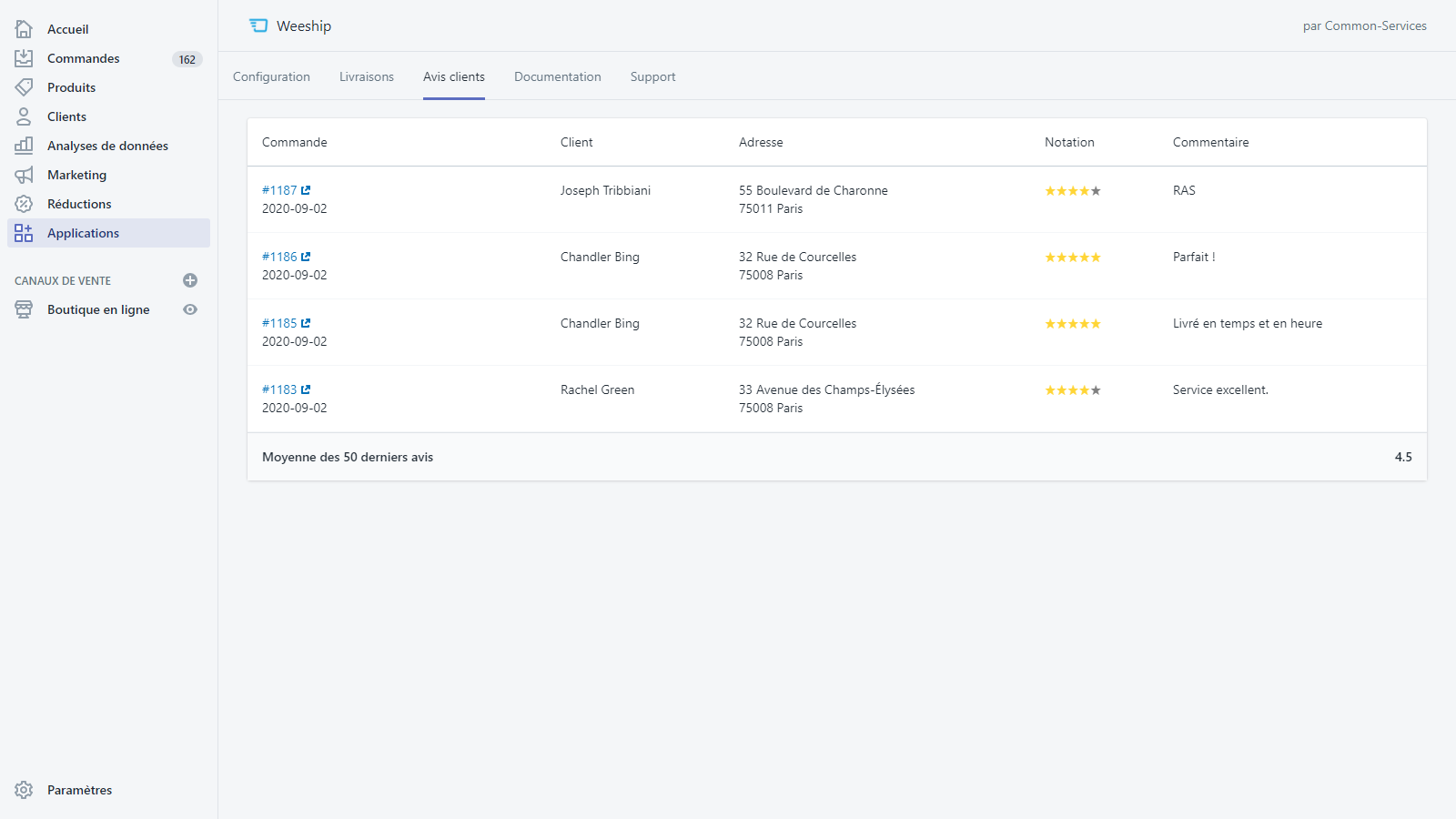The height and width of the screenshot is (819, 1456).
Task: Click the Paramètres gear icon
Action: coord(24,790)
